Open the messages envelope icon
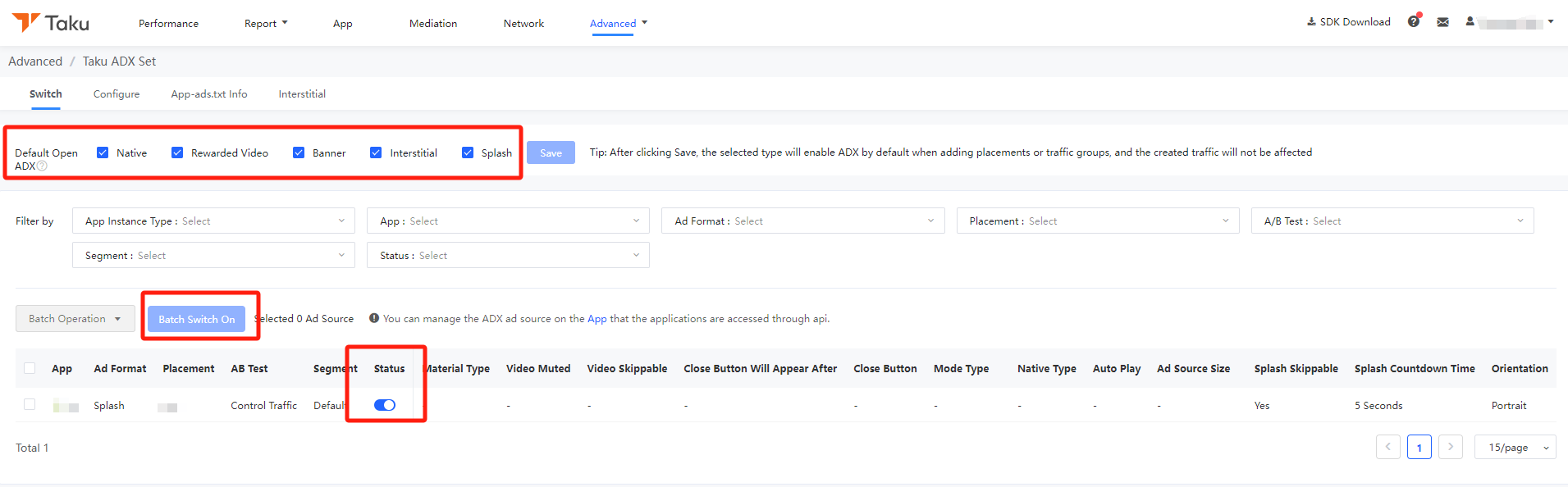The image size is (1568, 487). 1442,22
